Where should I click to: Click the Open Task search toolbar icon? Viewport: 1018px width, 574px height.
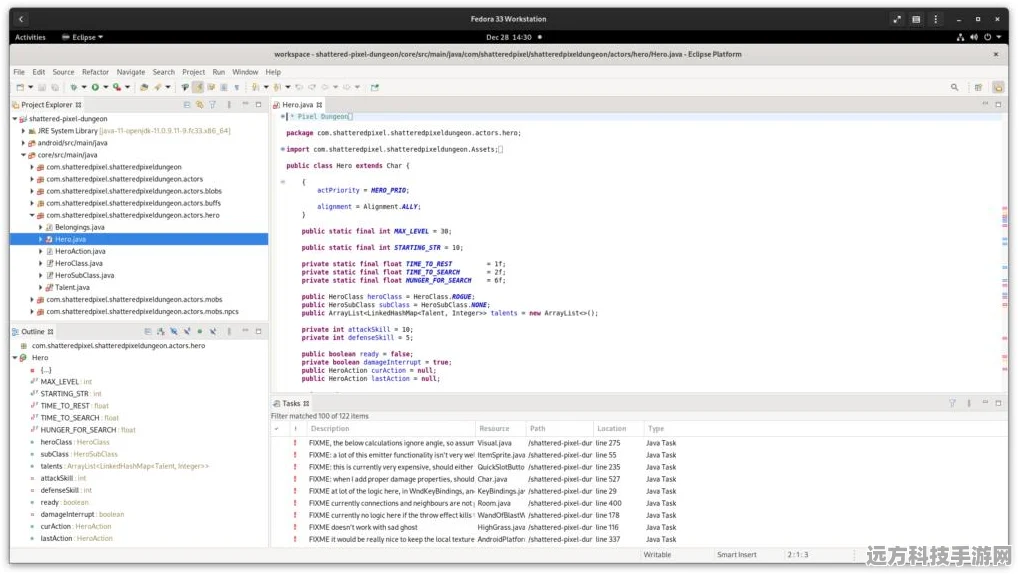(x=158, y=87)
